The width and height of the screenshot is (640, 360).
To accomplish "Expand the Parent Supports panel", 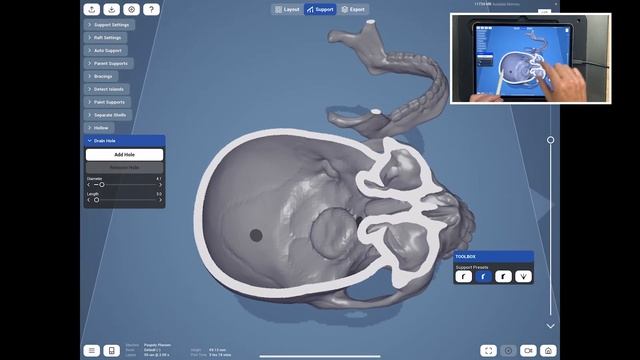I will 109,63.
